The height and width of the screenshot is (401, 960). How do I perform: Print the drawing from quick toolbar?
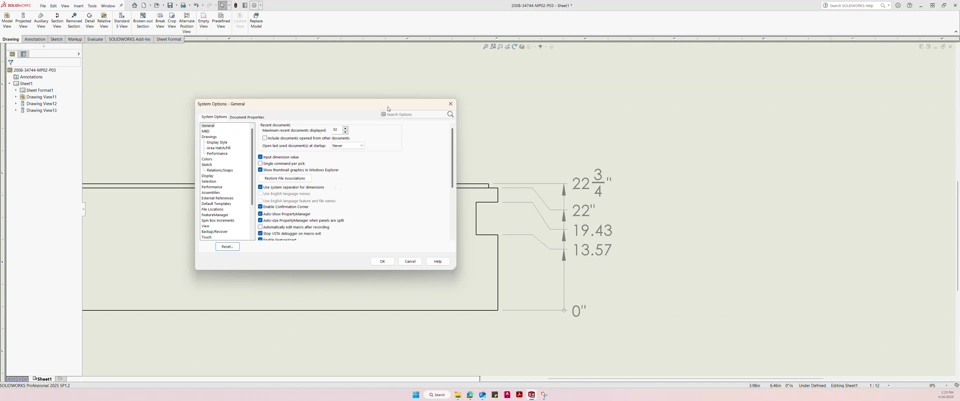pos(182,5)
